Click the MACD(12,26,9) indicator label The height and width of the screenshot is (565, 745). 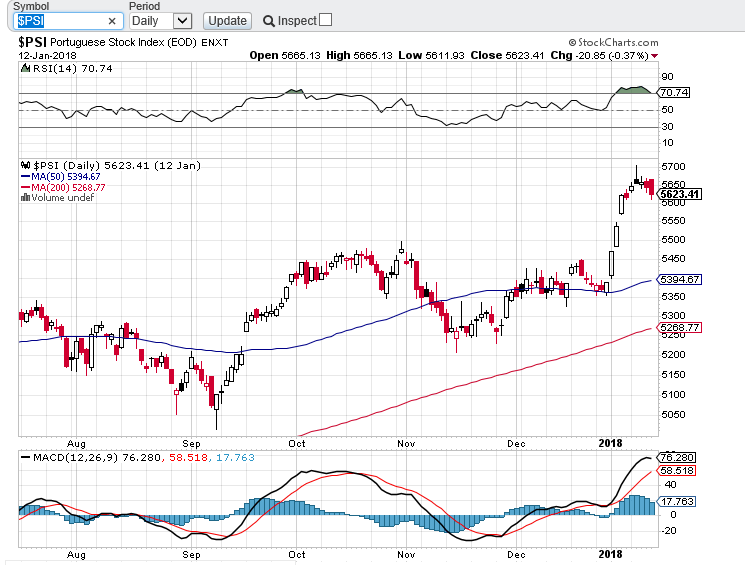click(x=75, y=458)
